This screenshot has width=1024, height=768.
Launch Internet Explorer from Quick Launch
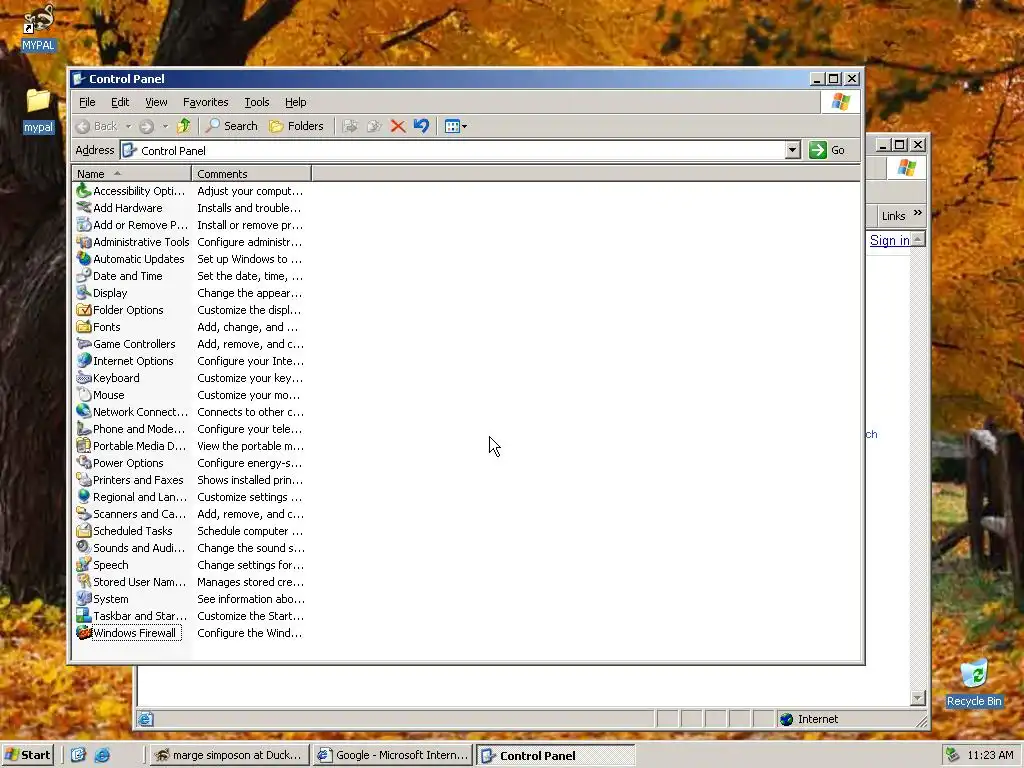coord(103,755)
